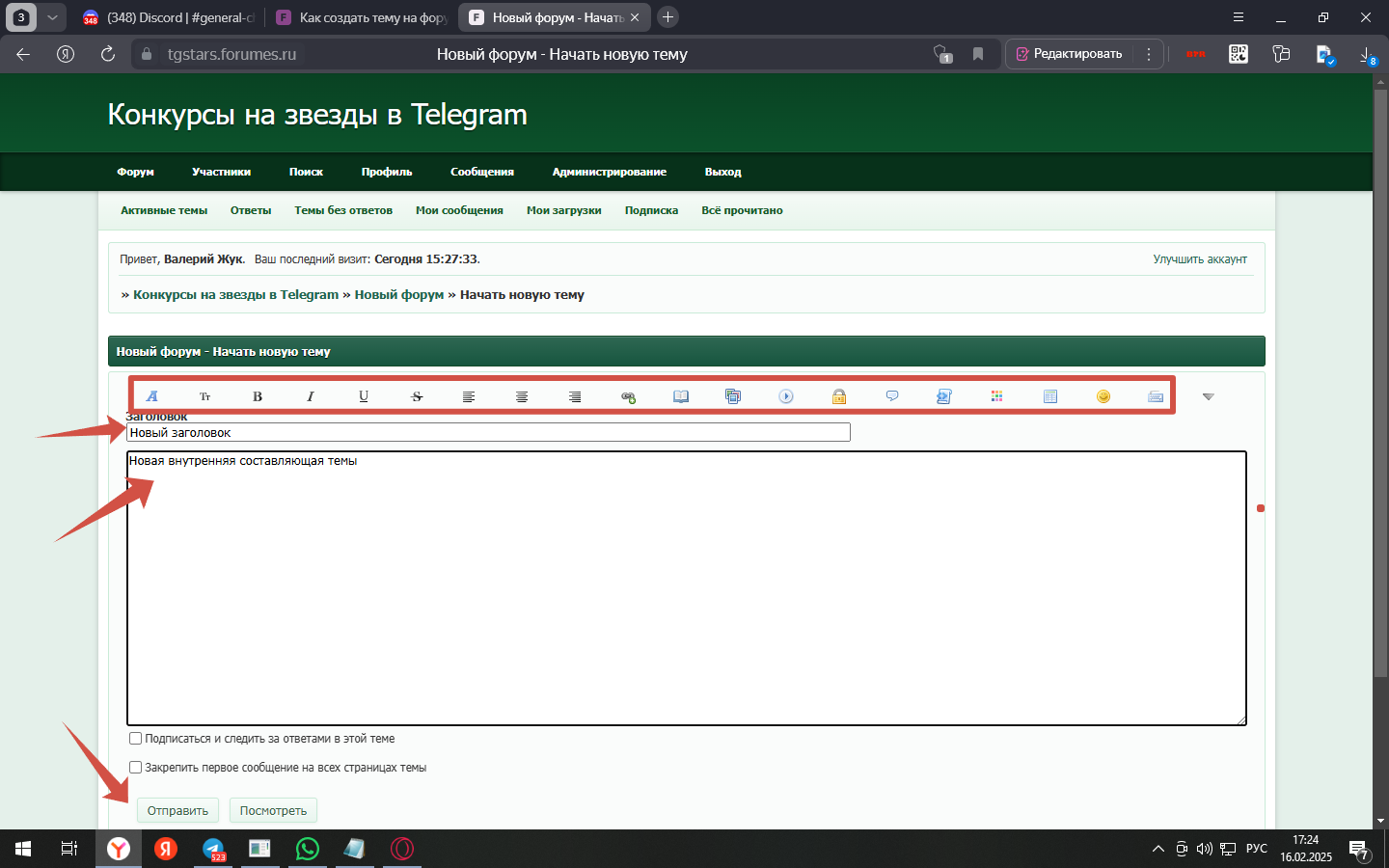
Task: Click the Выход logout menu item
Action: (722, 172)
